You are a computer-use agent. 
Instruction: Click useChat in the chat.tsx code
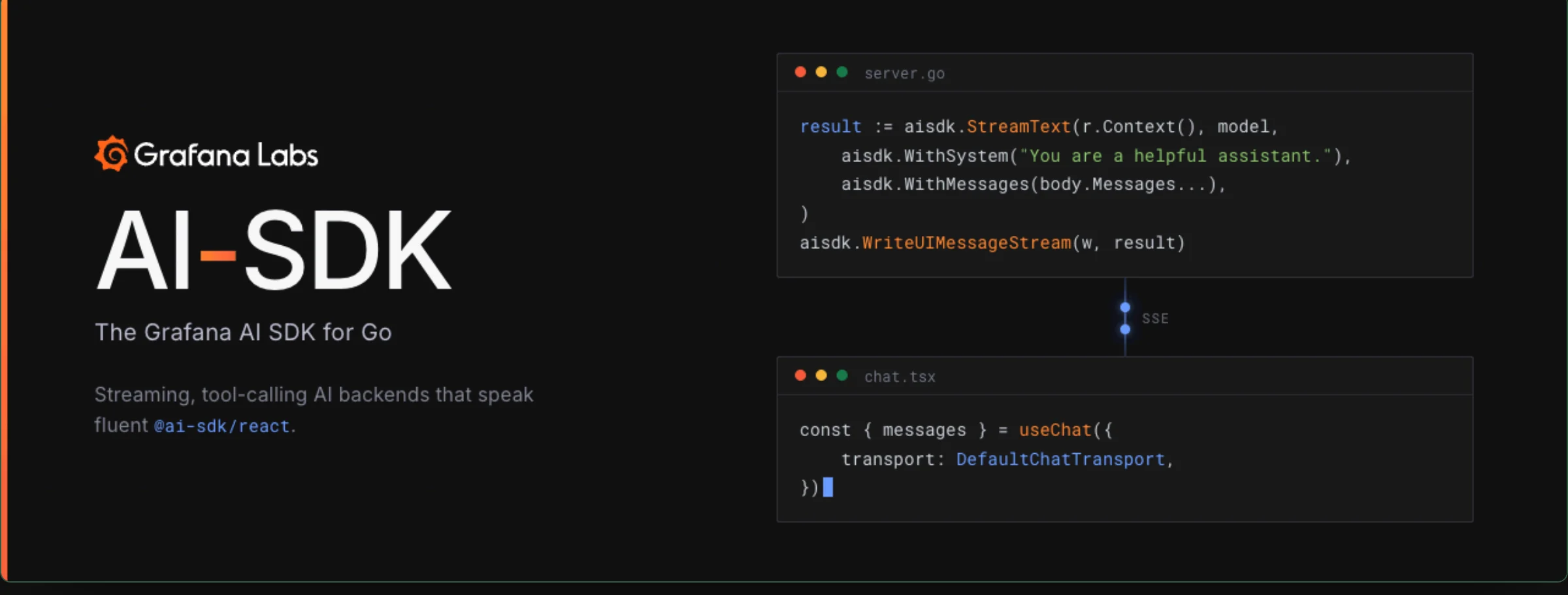point(1055,430)
